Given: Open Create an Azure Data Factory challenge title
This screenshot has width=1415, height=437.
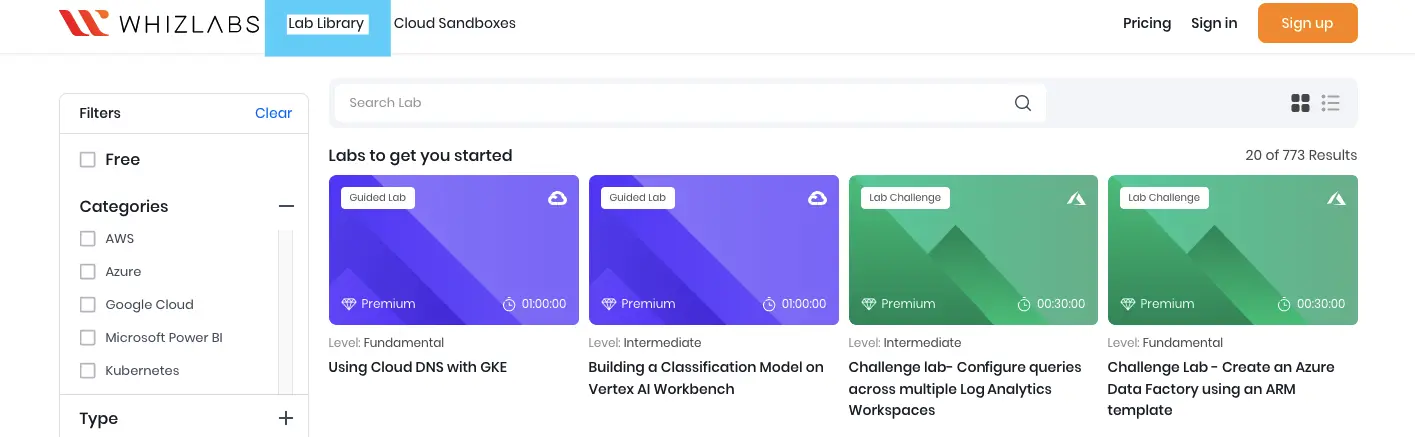Looking at the screenshot, I should pos(1221,388).
